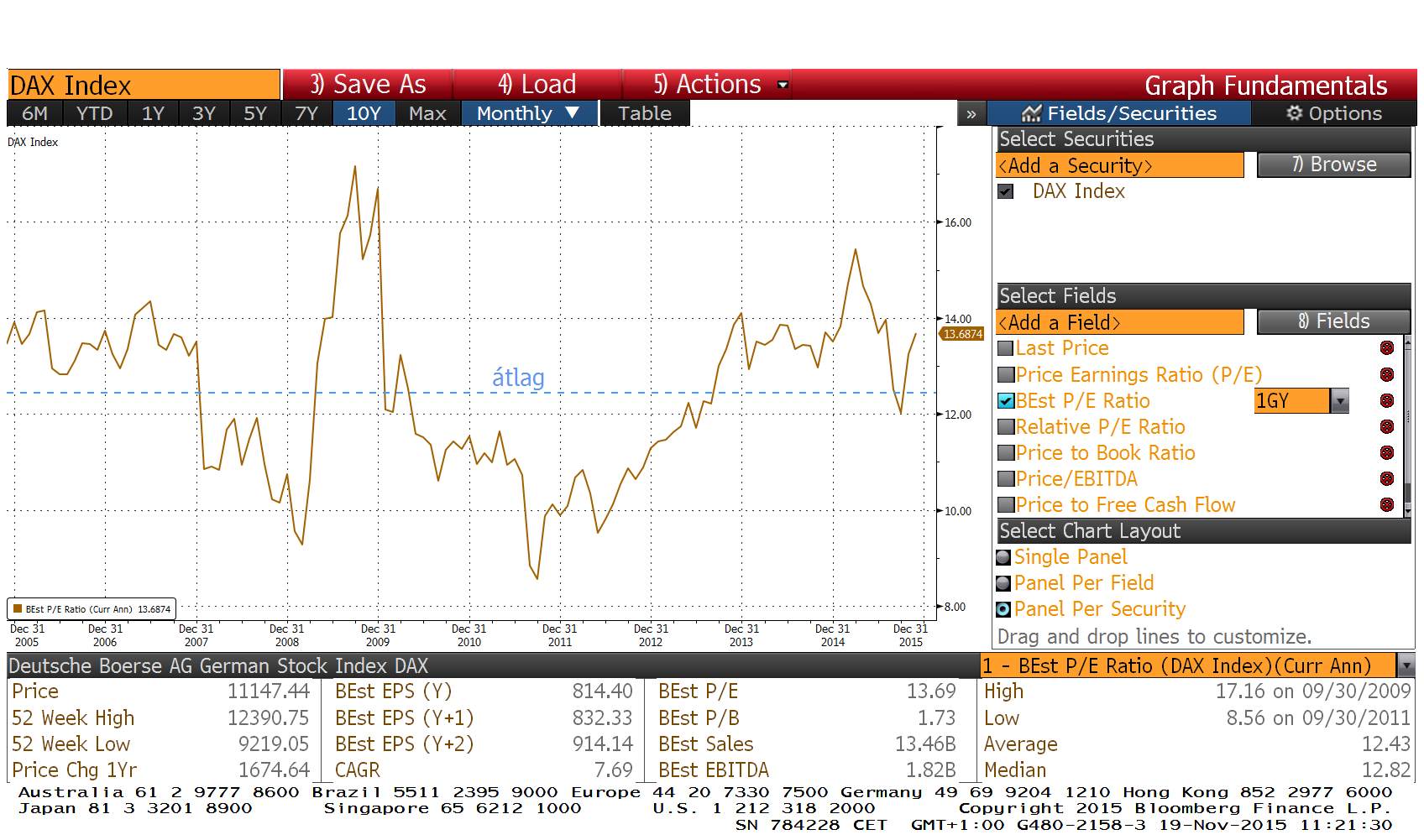Expand the BEst P/E Ratio series selector arrow
The image size is (1424, 840).
[x=1406, y=665]
